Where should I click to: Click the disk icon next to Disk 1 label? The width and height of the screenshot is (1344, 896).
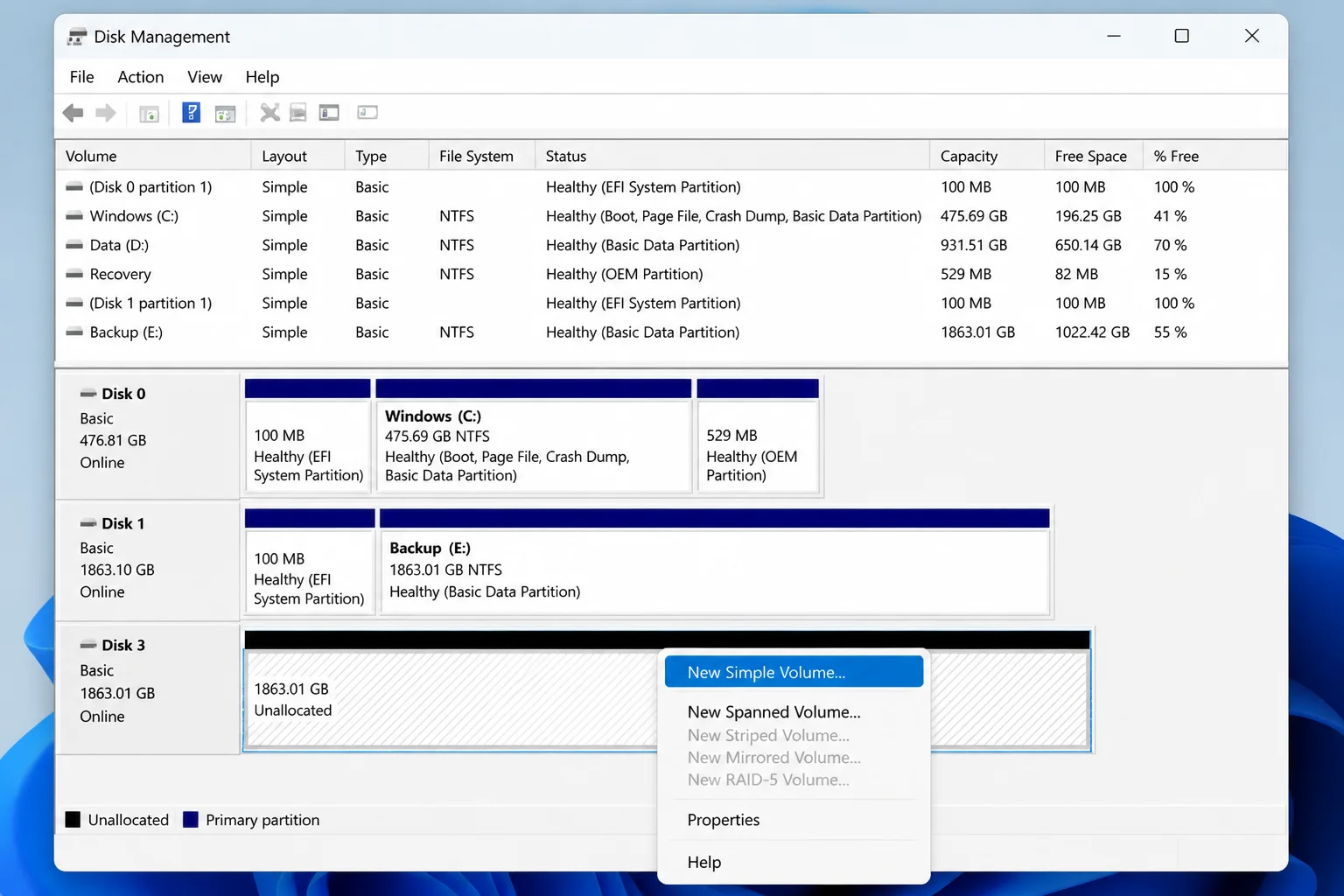click(x=88, y=523)
